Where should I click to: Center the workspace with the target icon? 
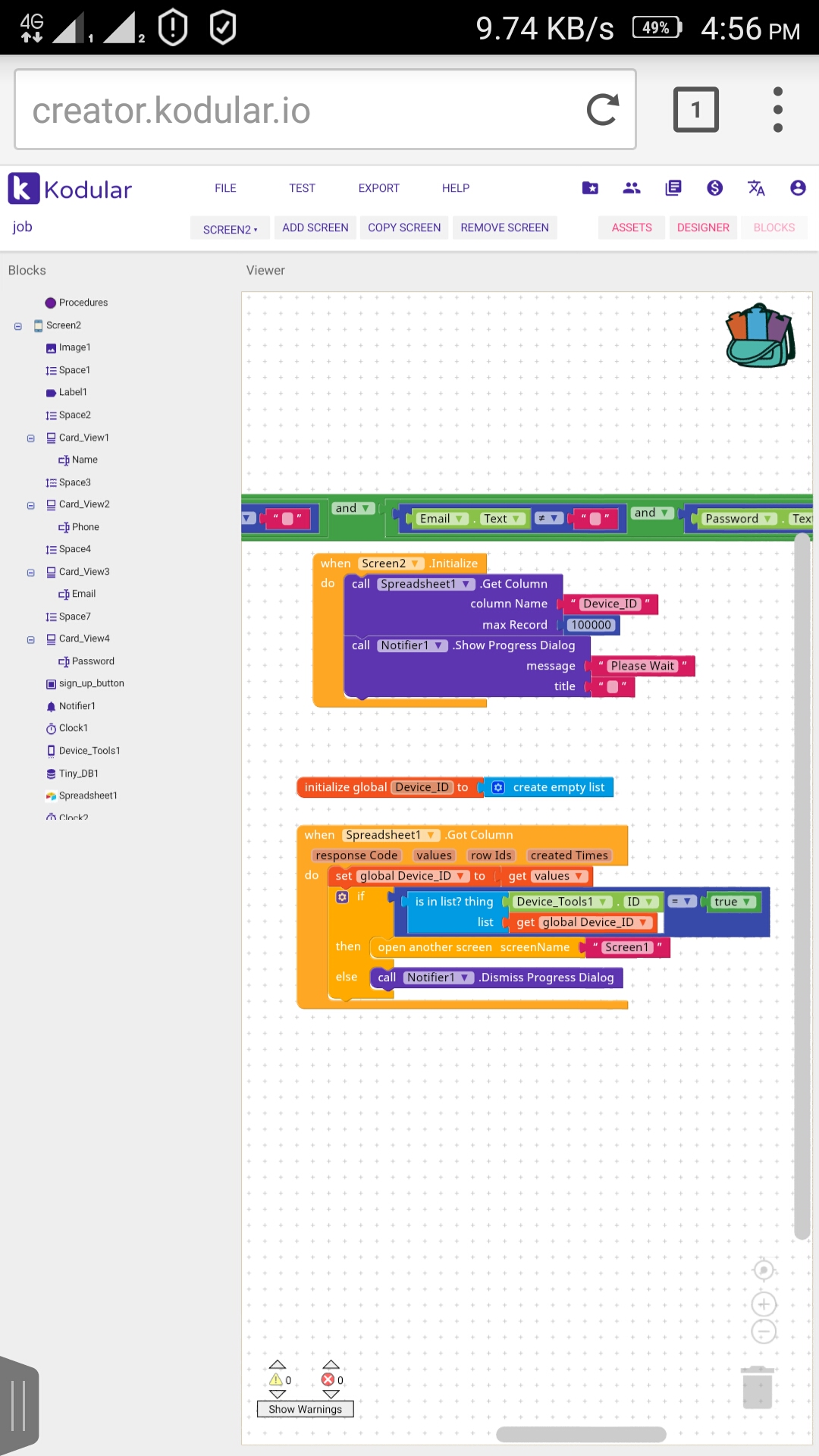tap(764, 1269)
